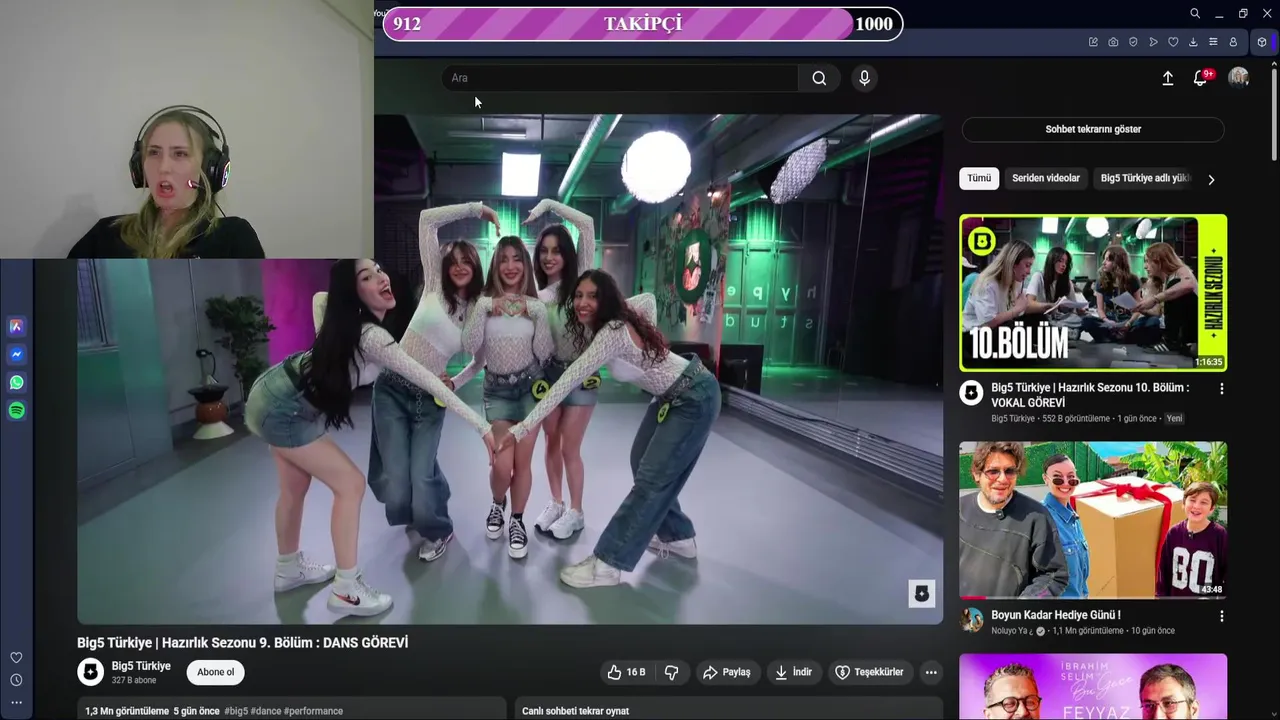Viewport: 1280px width, 720px height.
Task: Open Spotify in browser sidebar
Action: 16,410
